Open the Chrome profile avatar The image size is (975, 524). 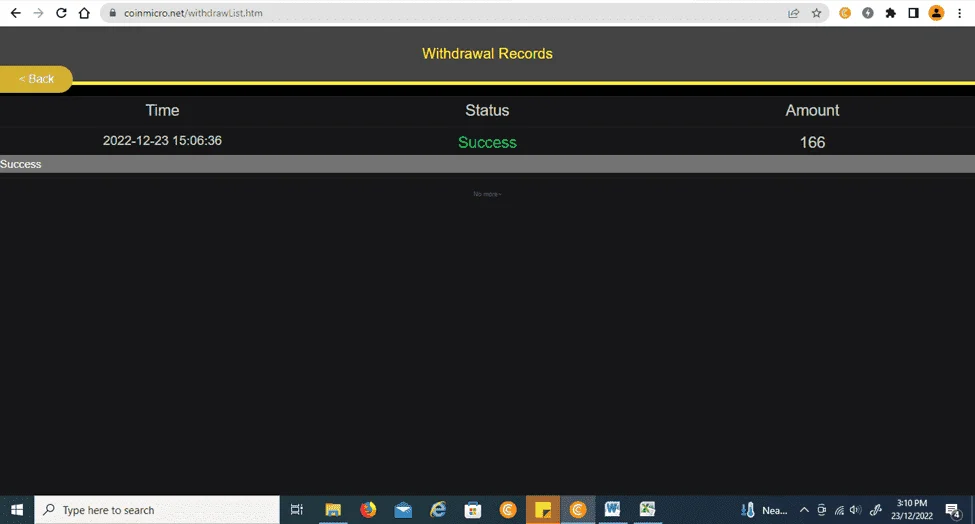tap(936, 13)
